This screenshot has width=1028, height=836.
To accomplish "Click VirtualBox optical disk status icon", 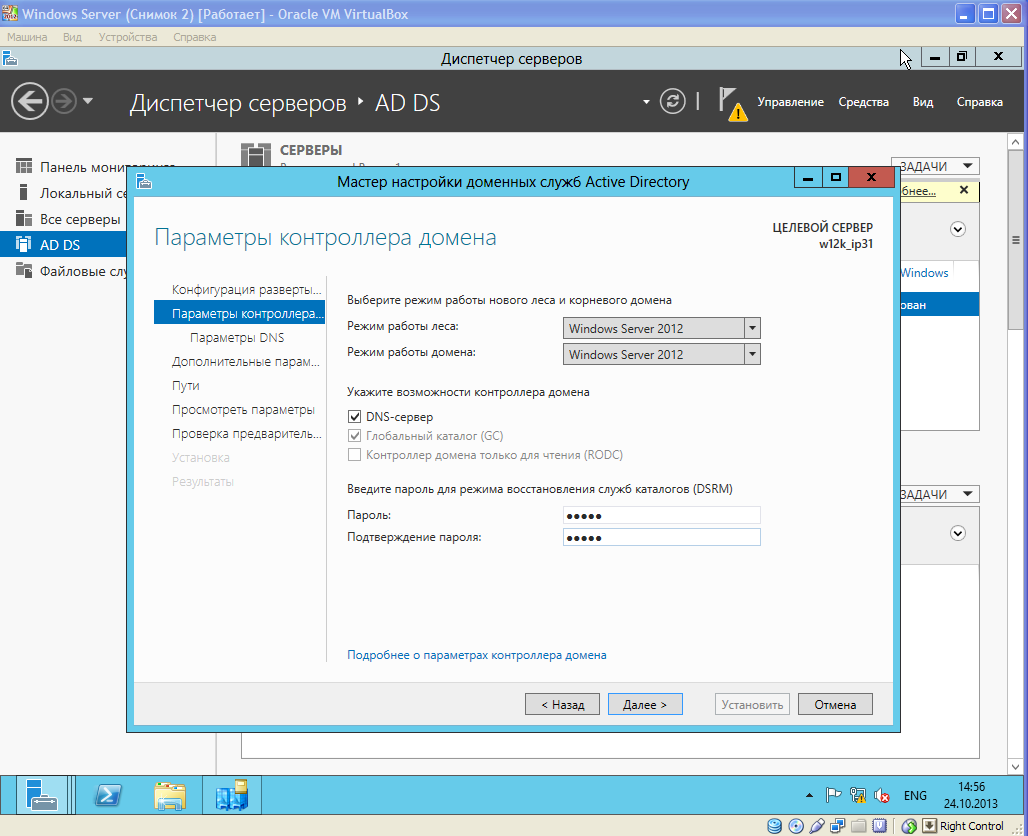I will (796, 826).
